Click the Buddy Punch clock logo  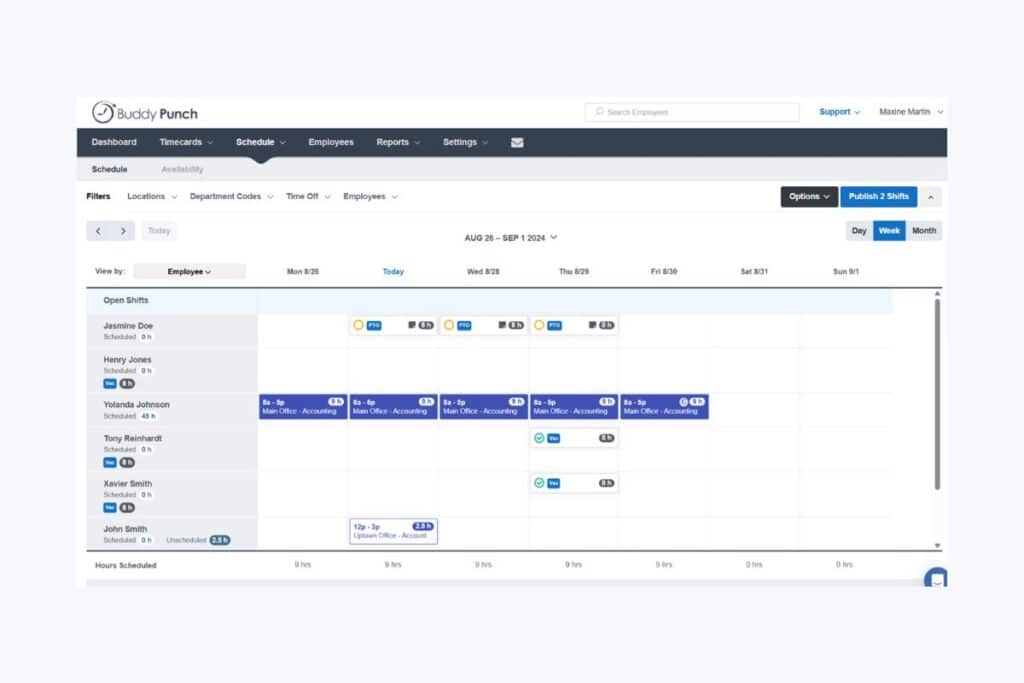pos(104,112)
